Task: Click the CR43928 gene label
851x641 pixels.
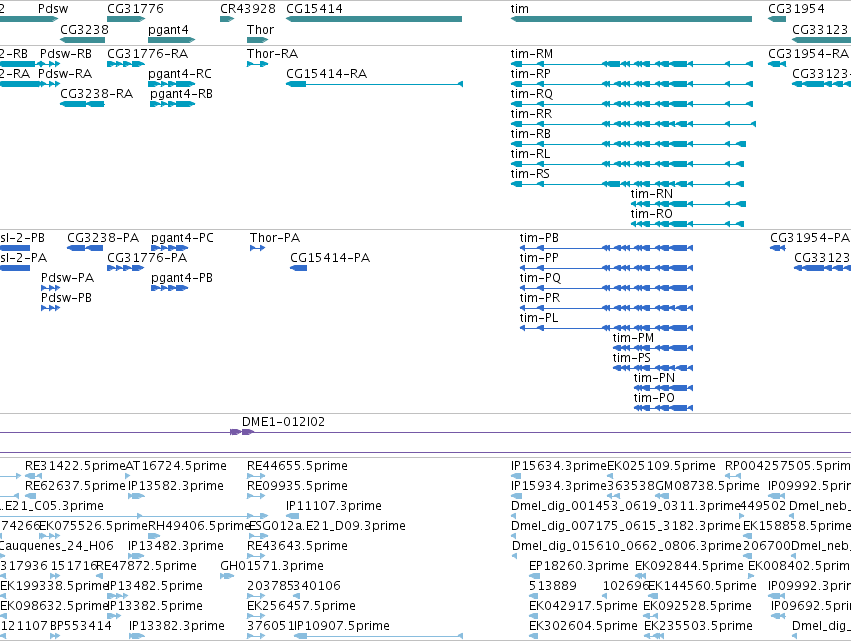Action: [x=248, y=9]
